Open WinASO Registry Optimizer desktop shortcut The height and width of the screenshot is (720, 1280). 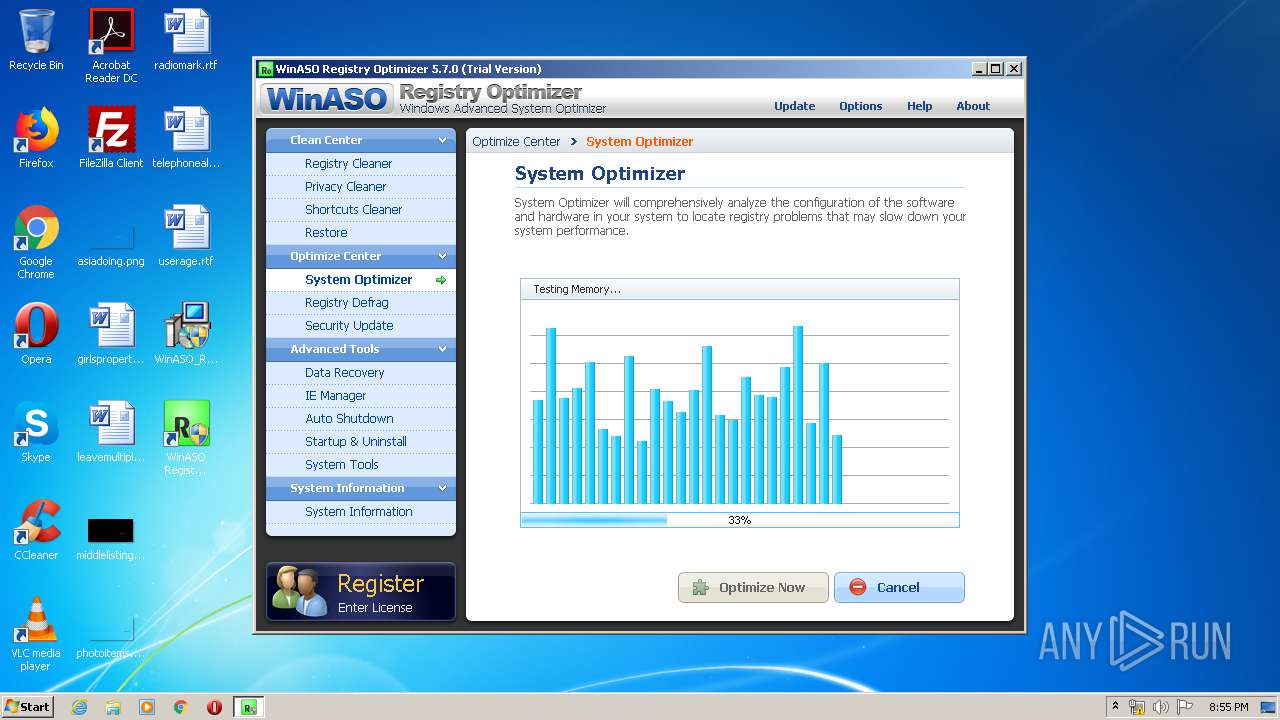coord(186,438)
